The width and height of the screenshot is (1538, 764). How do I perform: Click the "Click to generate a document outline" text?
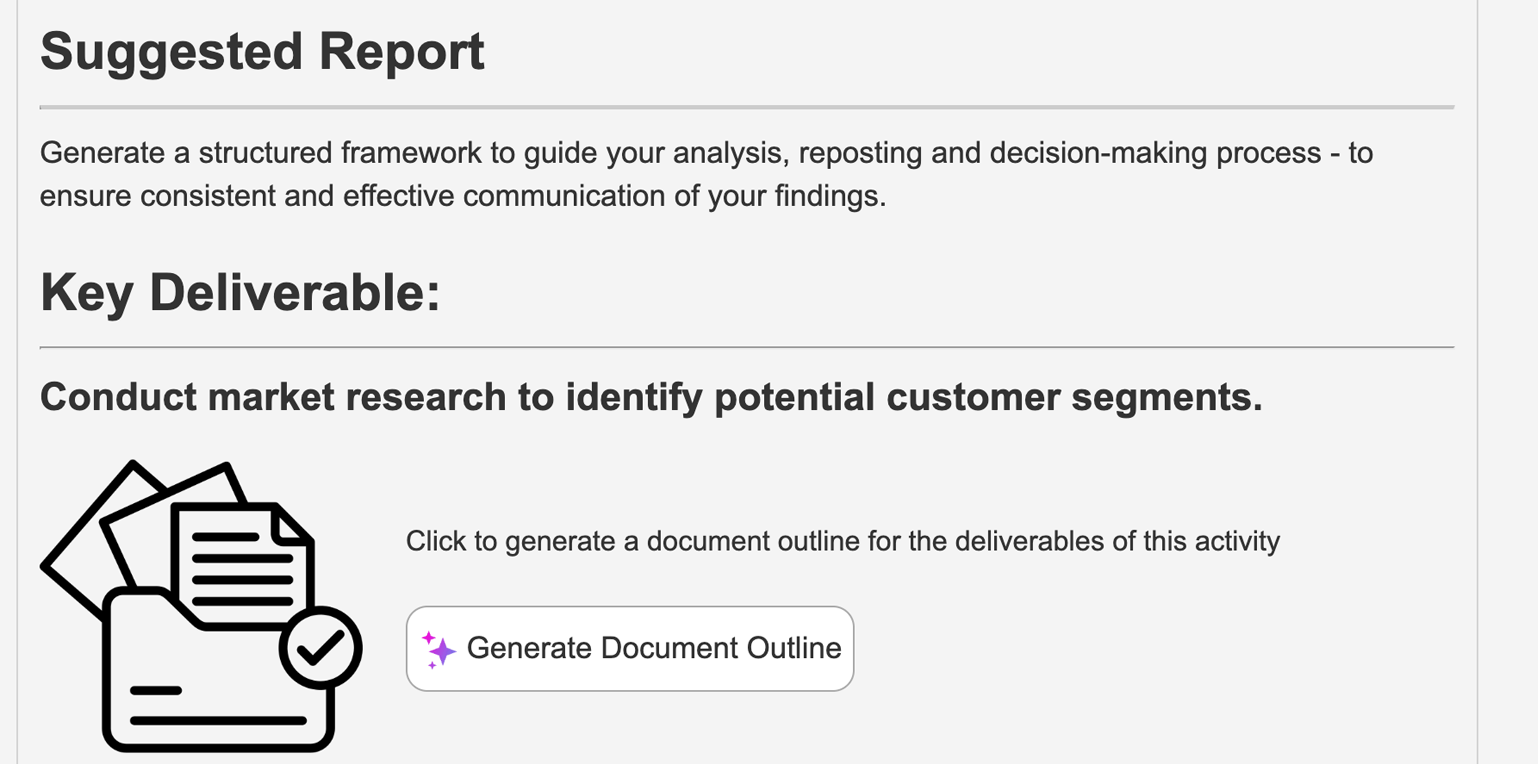point(842,541)
